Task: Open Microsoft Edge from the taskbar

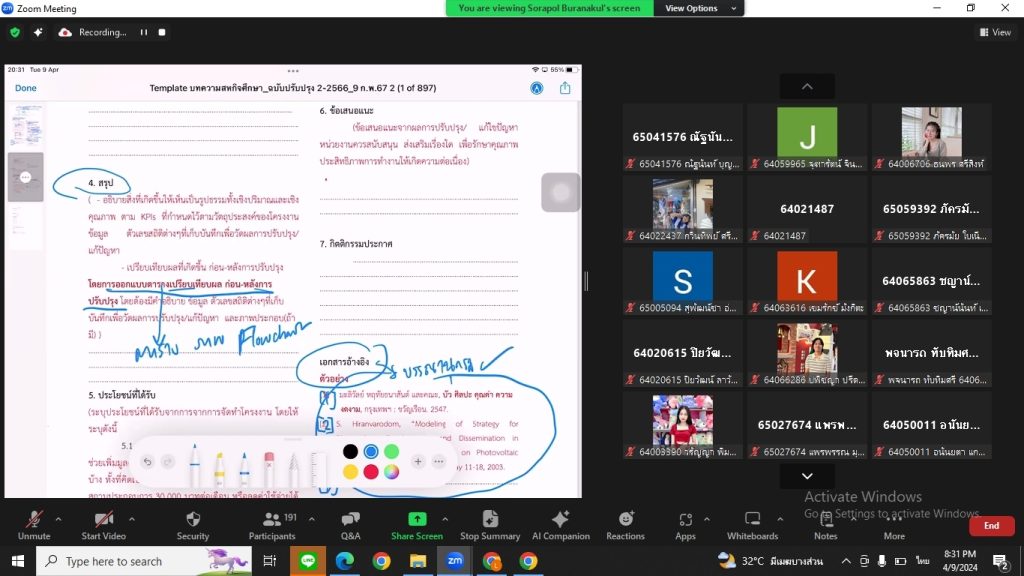Action: (x=345, y=561)
